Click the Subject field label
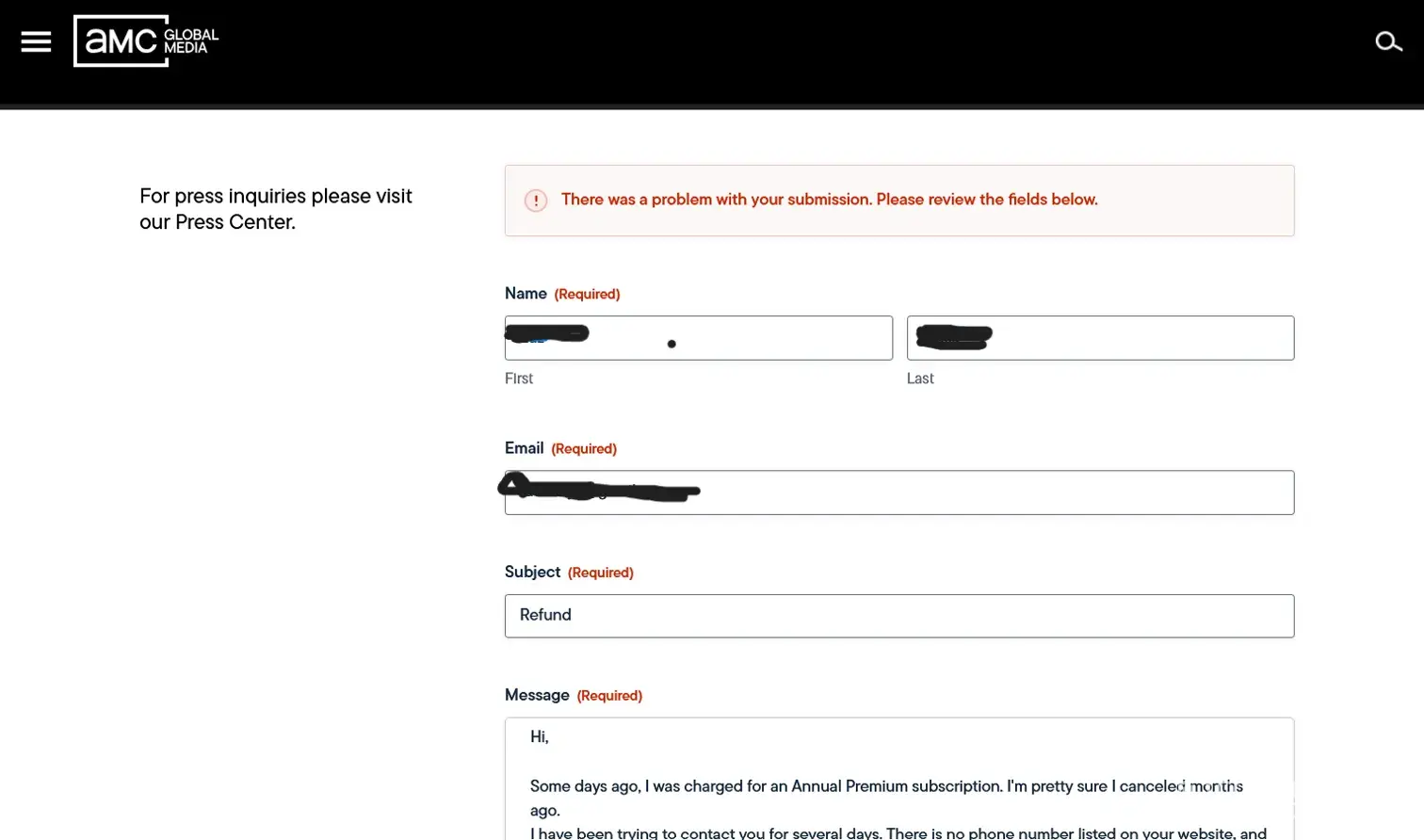 pos(532,572)
